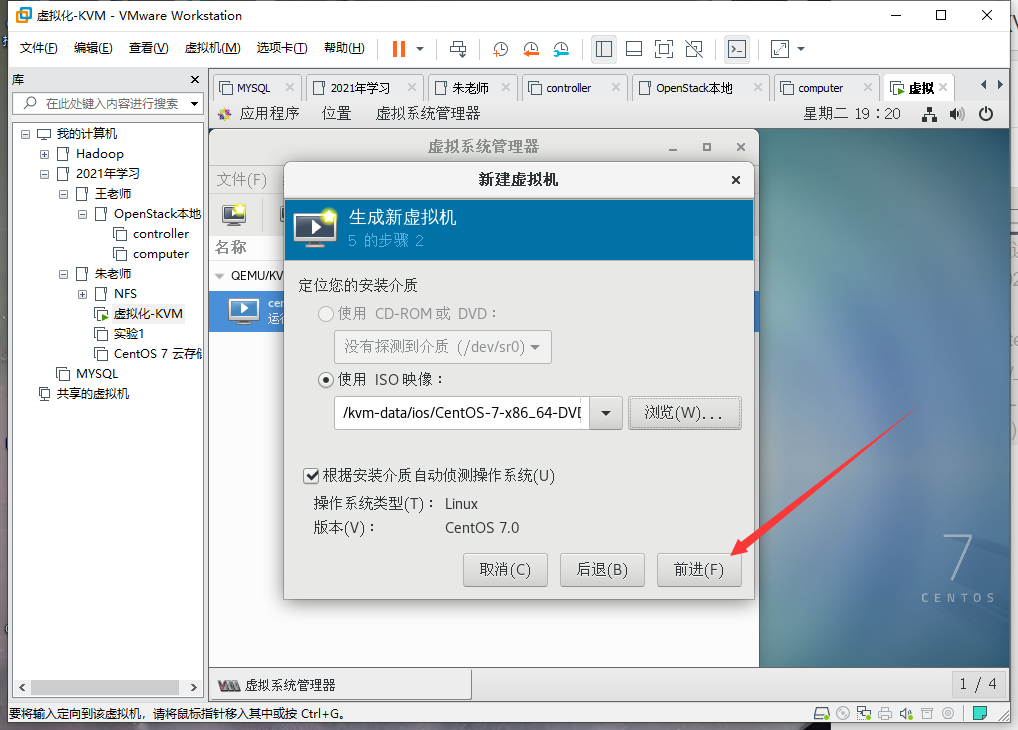The image size is (1018, 730).
Task: Click the Send Ctrl+Alt+Del toolbar icon
Action: (458, 49)
